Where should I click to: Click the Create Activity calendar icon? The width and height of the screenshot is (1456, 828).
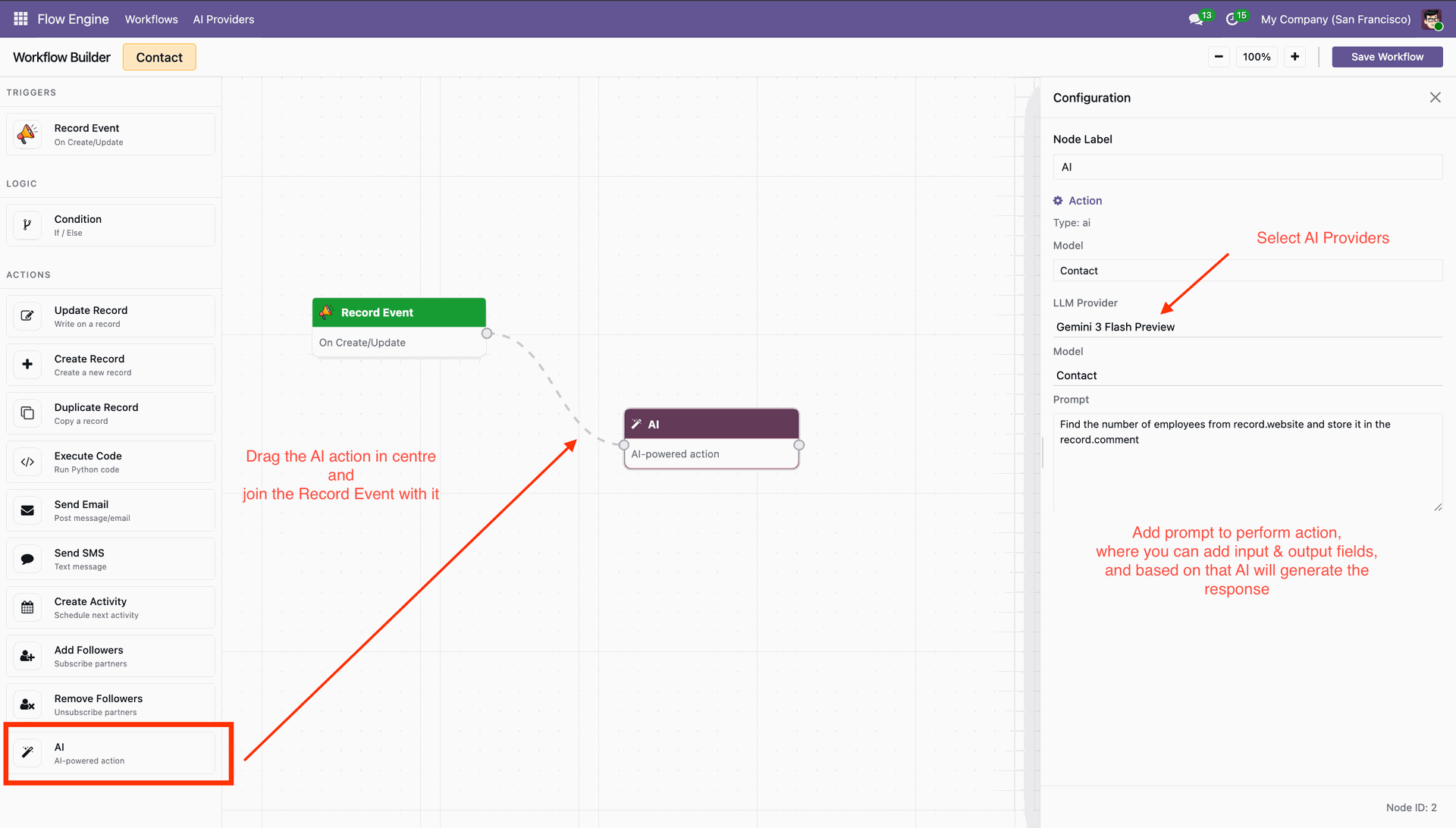click(x=27, y=607)
